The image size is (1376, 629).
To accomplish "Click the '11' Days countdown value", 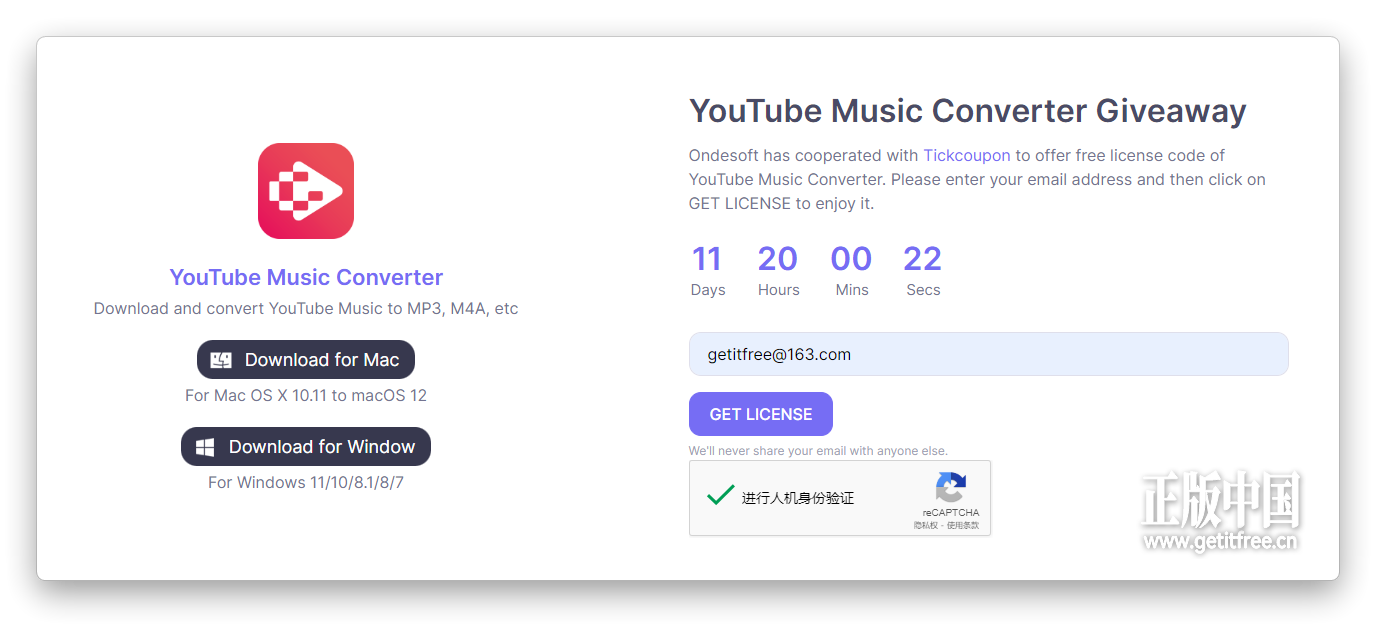I will coord(707,259).
